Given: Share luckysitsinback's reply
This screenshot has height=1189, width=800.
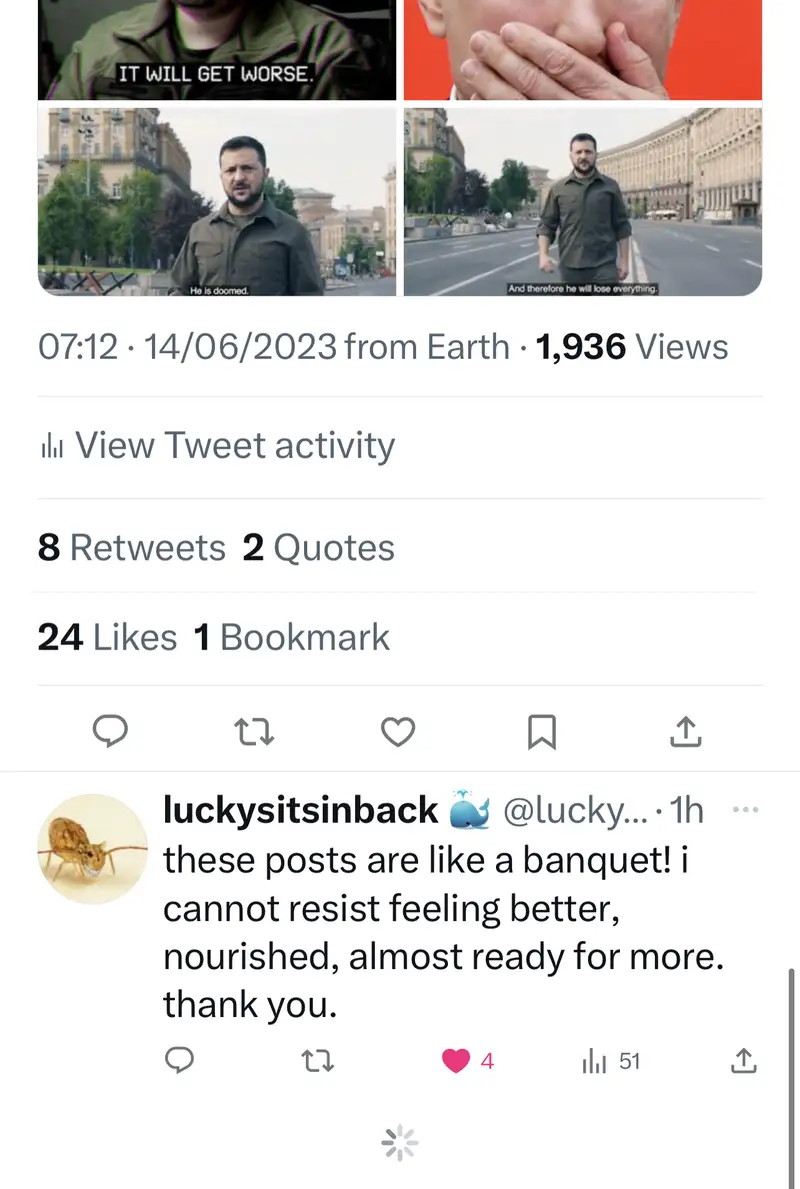Looking at the screenshot, I should tap(743, 1061).
